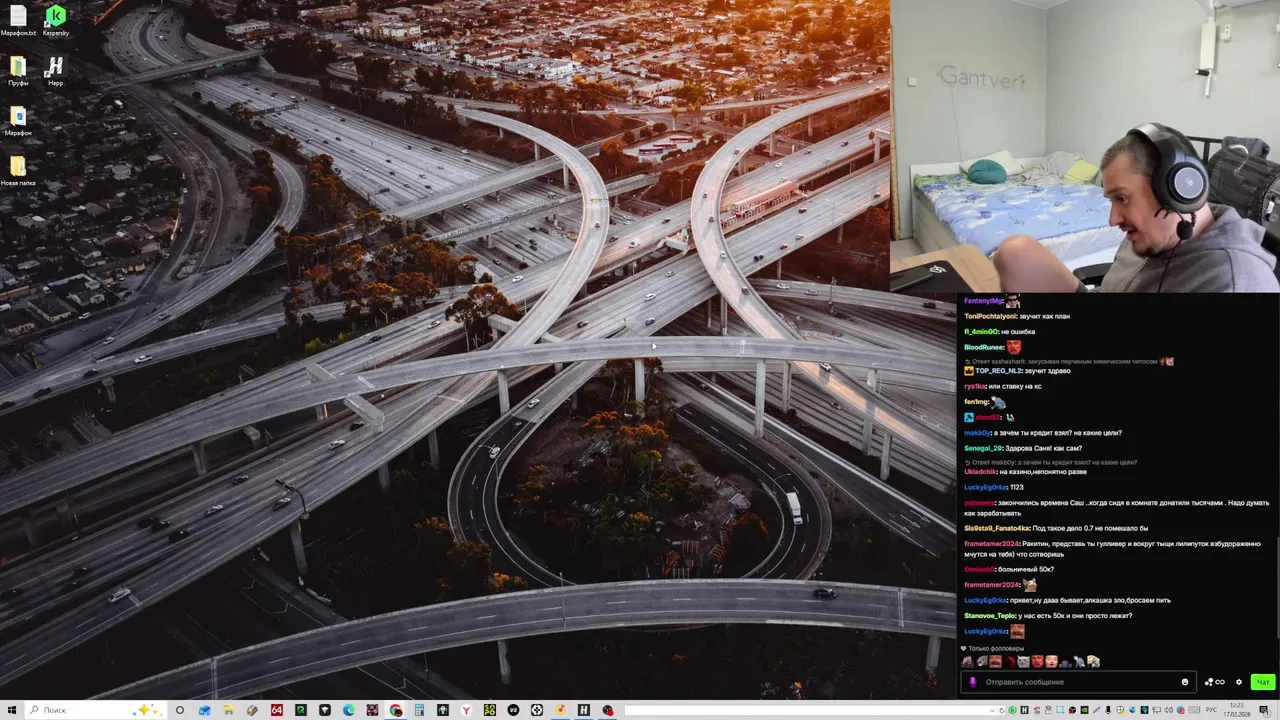Open Yandex Browser from the taskbar
Image resolution: width=1280 pixels, height=720 pixels.
[x=466, y=710]
